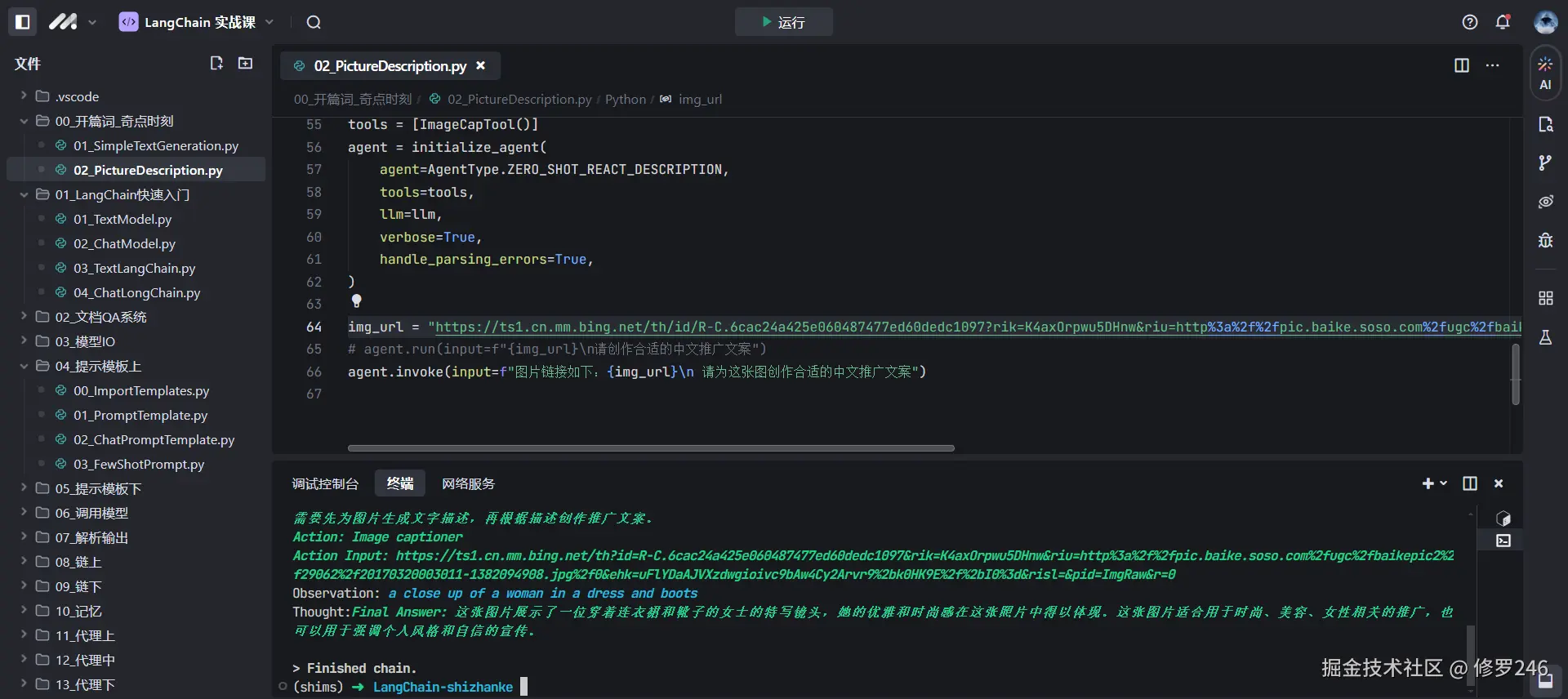Open the source control branch icon
This screenshot has height=699, width=1568.
(1545, 163)
